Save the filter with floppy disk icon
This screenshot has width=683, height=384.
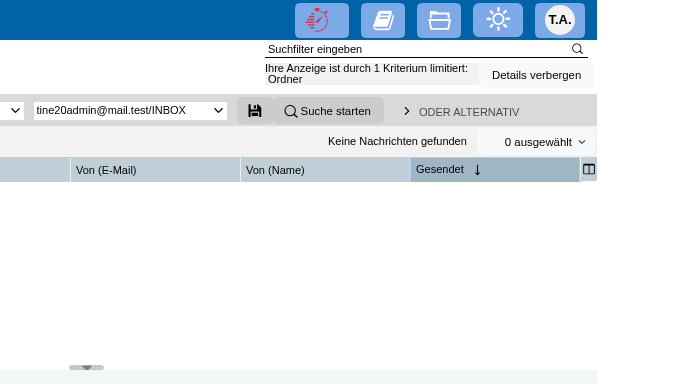click(255, 111)
